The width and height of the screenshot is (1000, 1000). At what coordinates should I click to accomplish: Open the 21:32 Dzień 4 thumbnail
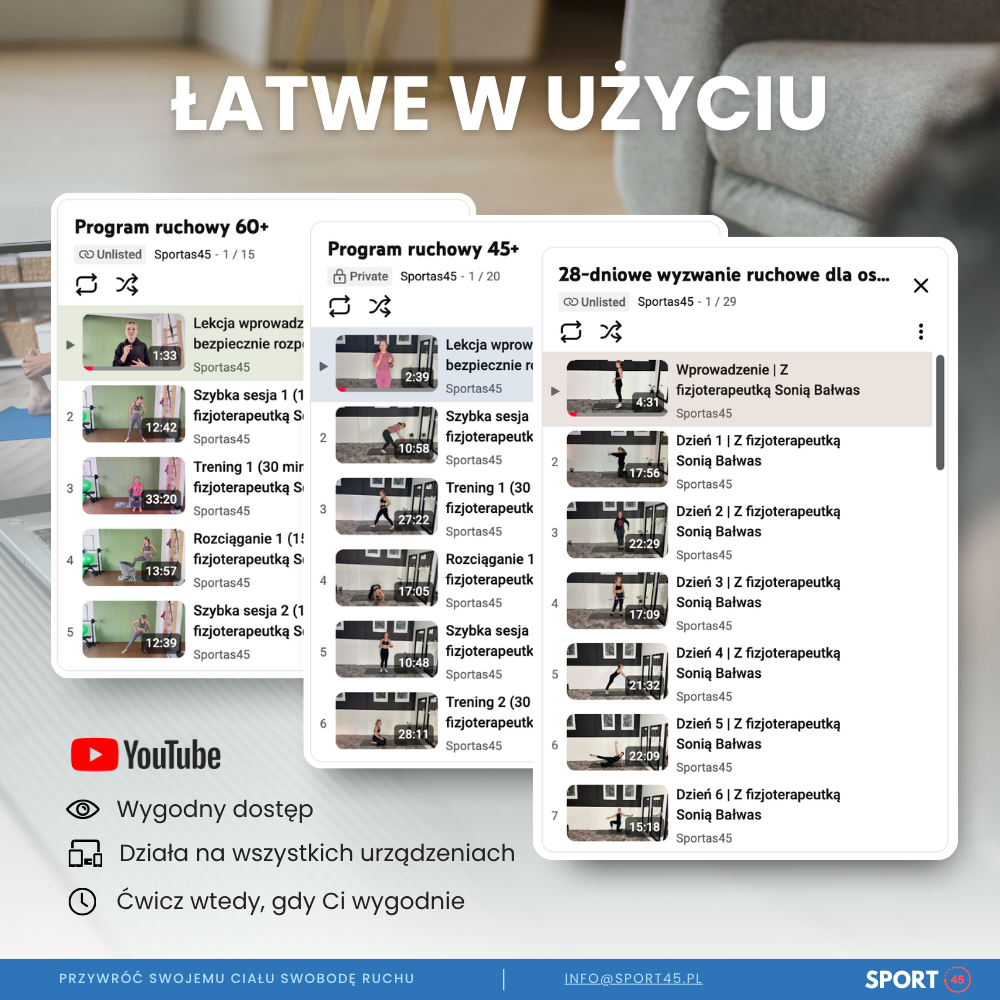[617, 672]
